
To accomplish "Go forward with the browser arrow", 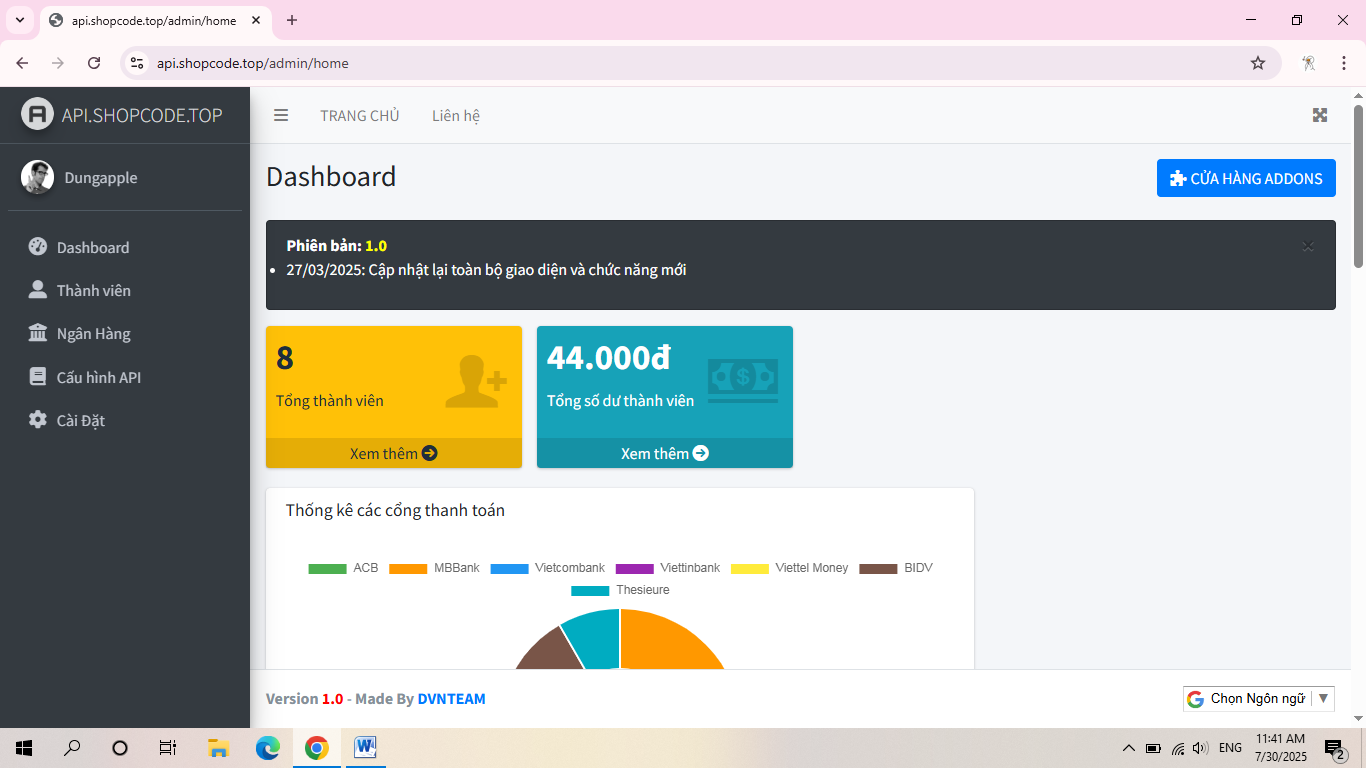I will coord(58,63).
